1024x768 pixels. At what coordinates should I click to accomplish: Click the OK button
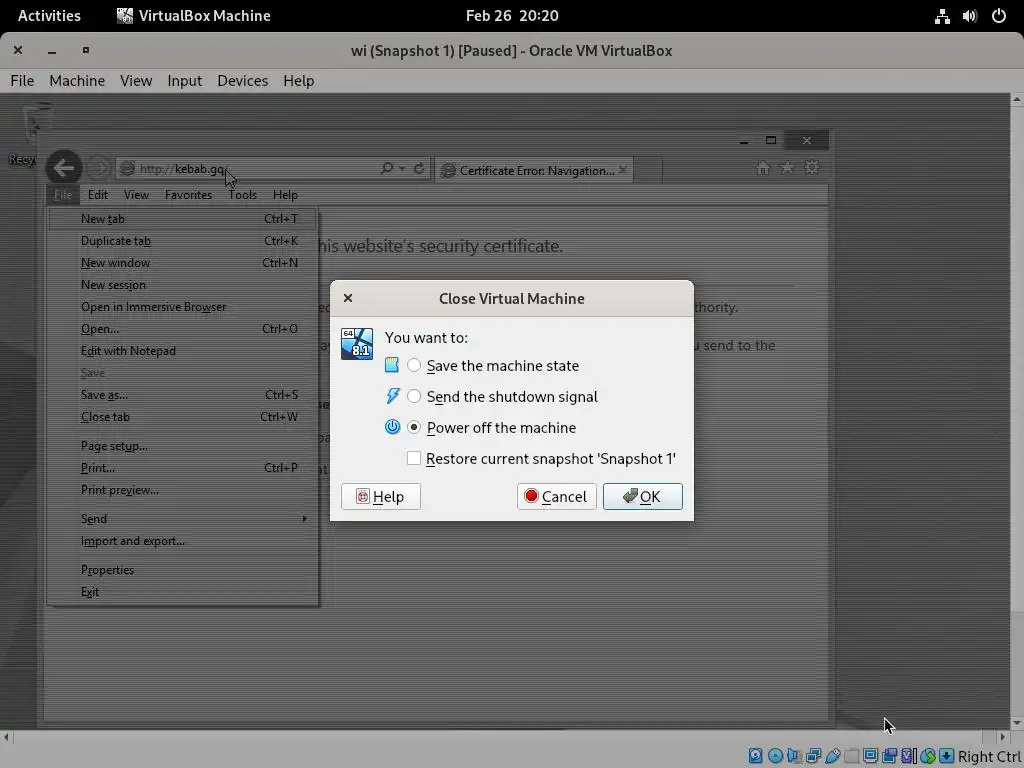[x=643, y=496]
